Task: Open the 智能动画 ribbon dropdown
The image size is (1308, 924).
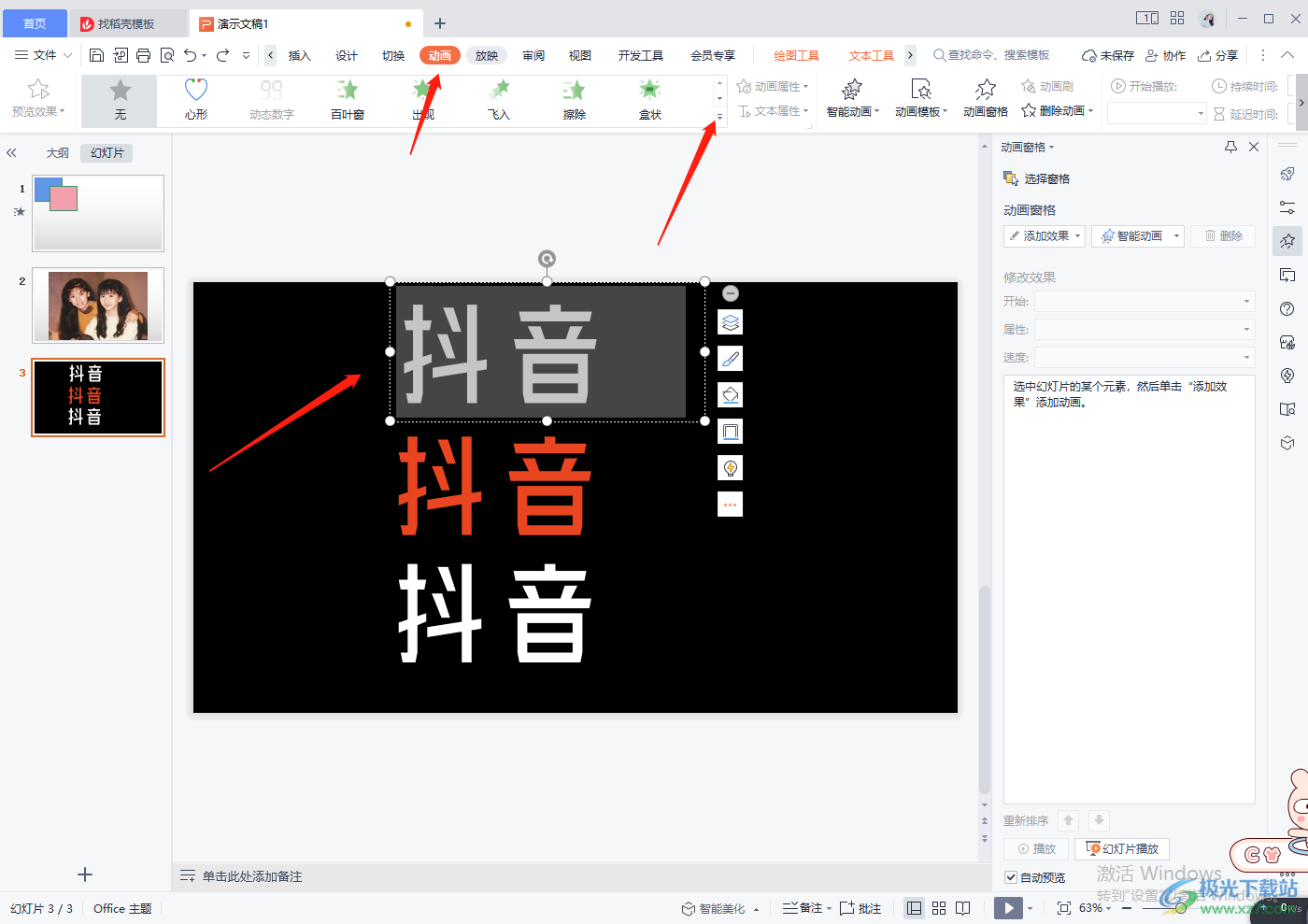Action: click(x=853, y=98)
